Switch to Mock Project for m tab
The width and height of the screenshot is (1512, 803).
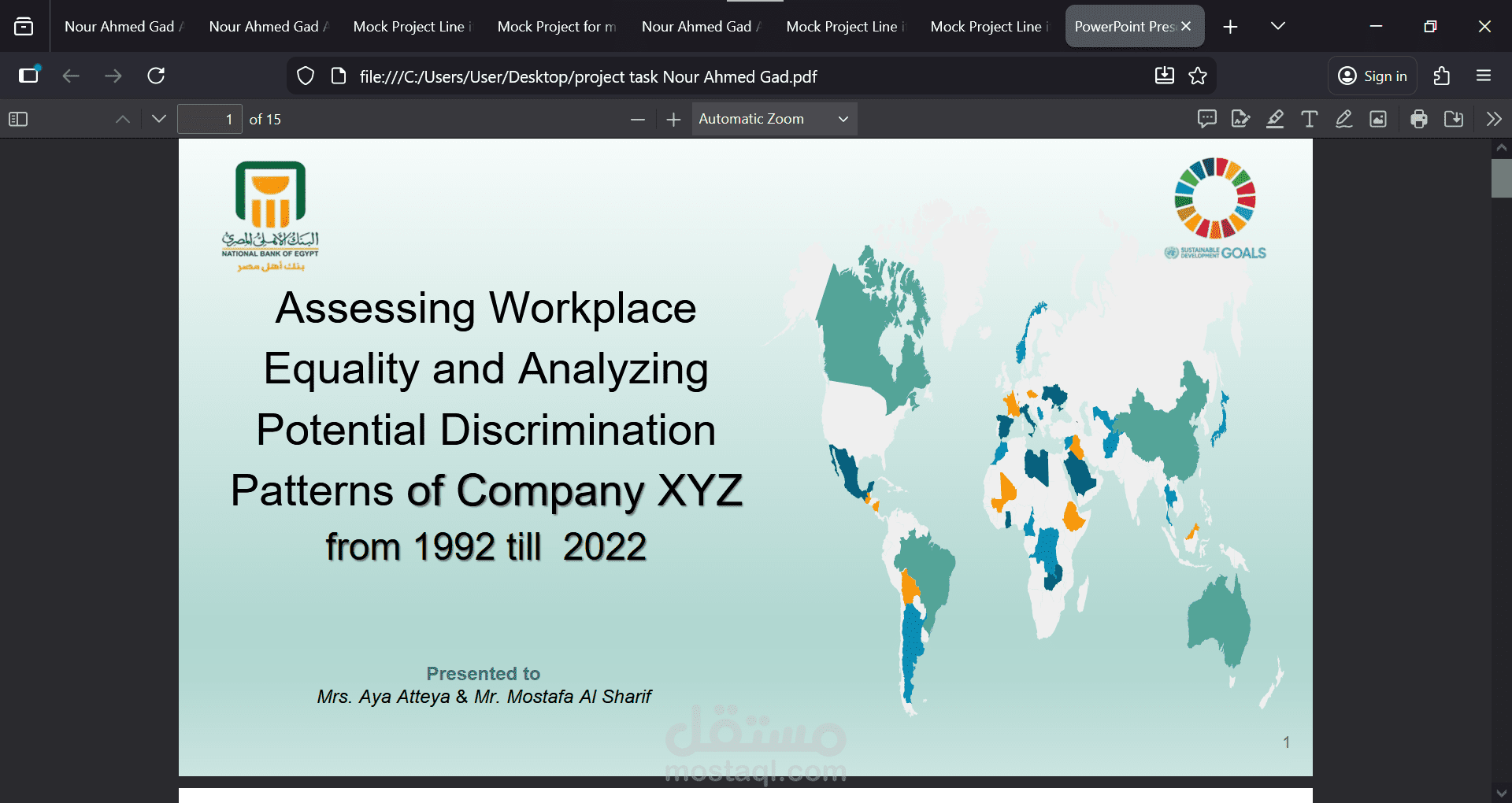[x=557, y=27]
